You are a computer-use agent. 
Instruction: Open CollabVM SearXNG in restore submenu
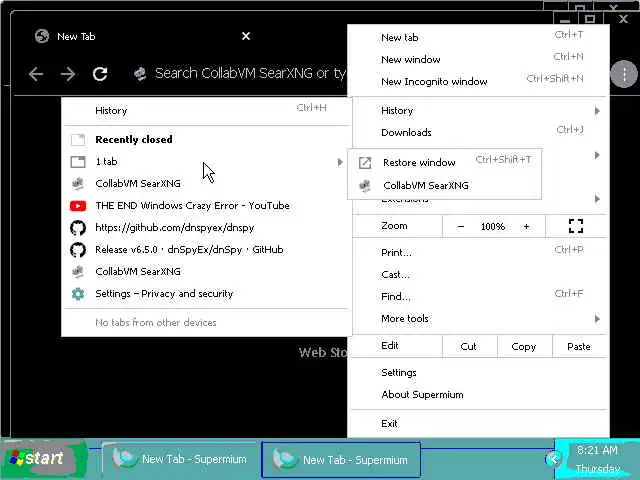[x=445, y=186]
